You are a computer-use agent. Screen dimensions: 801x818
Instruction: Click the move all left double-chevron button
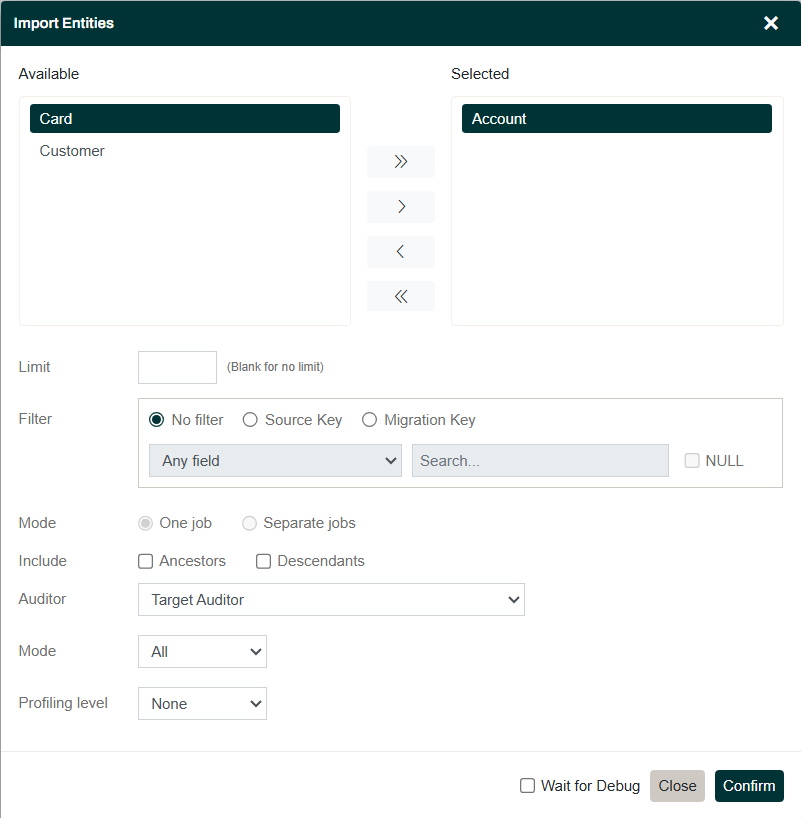[400, 296]
